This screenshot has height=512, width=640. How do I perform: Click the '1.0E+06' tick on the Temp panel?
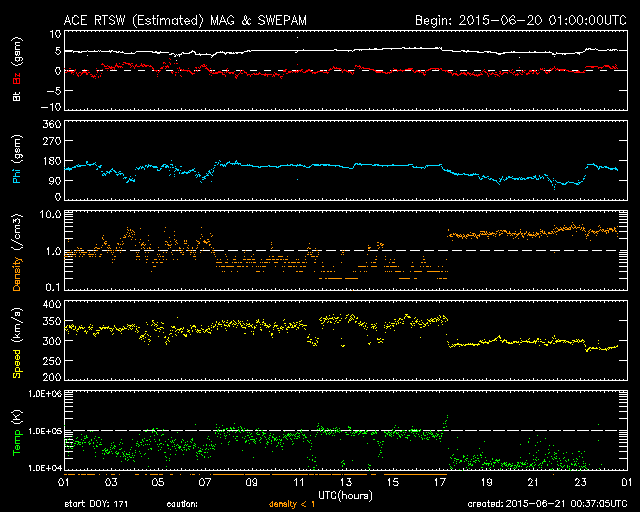[x=45, y=394]
